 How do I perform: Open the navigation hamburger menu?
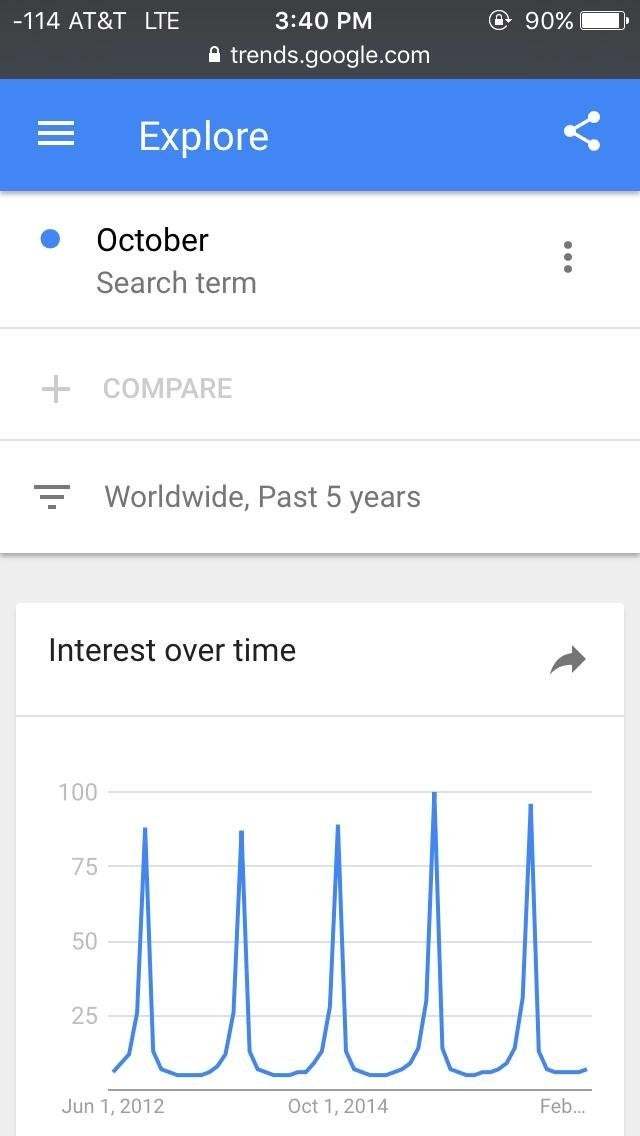[x=55, y=134]
